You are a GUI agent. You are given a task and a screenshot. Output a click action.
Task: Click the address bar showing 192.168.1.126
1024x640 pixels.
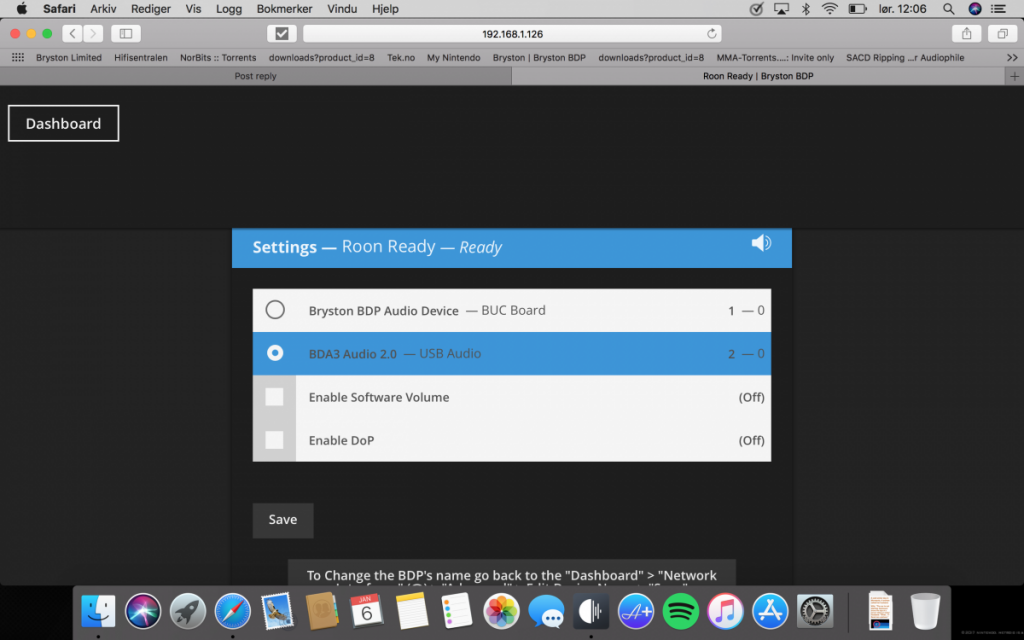point(513,33)
